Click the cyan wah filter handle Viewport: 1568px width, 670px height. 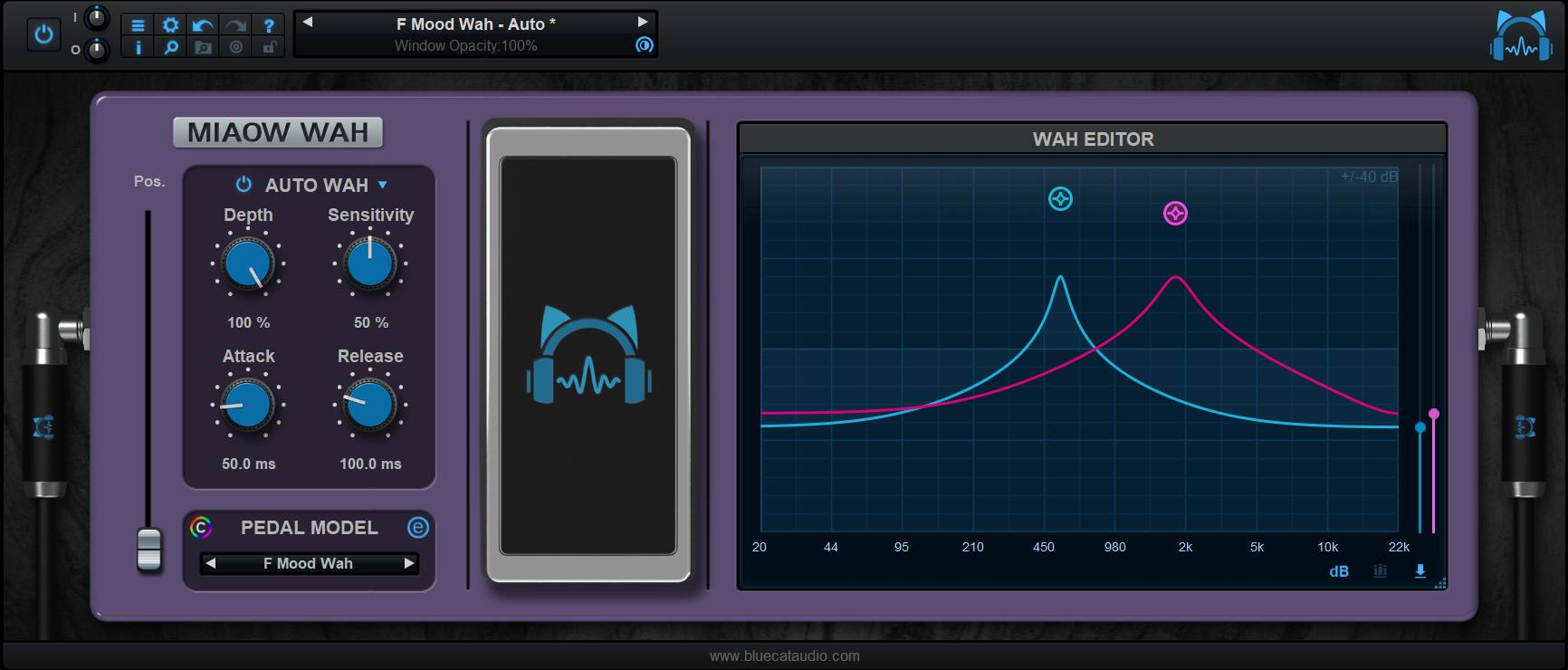(1060, 199)
